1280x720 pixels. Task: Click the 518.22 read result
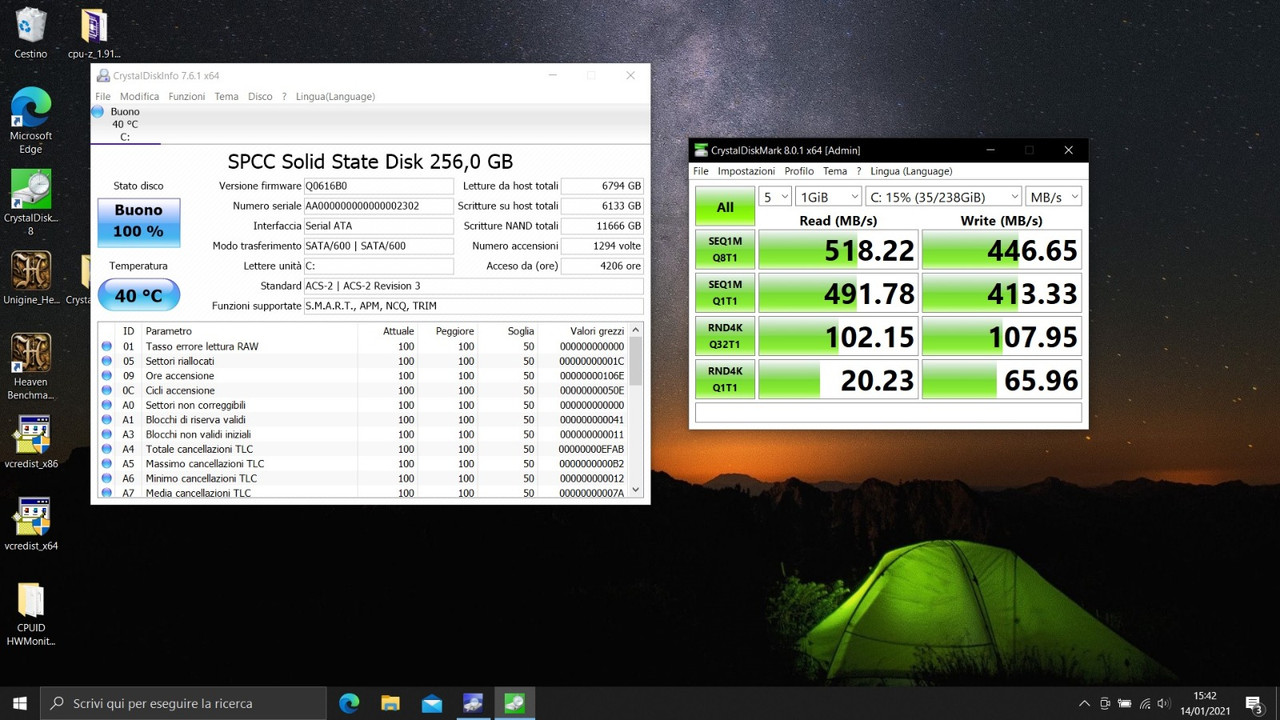pyautogui.click(x=838, y=250)
